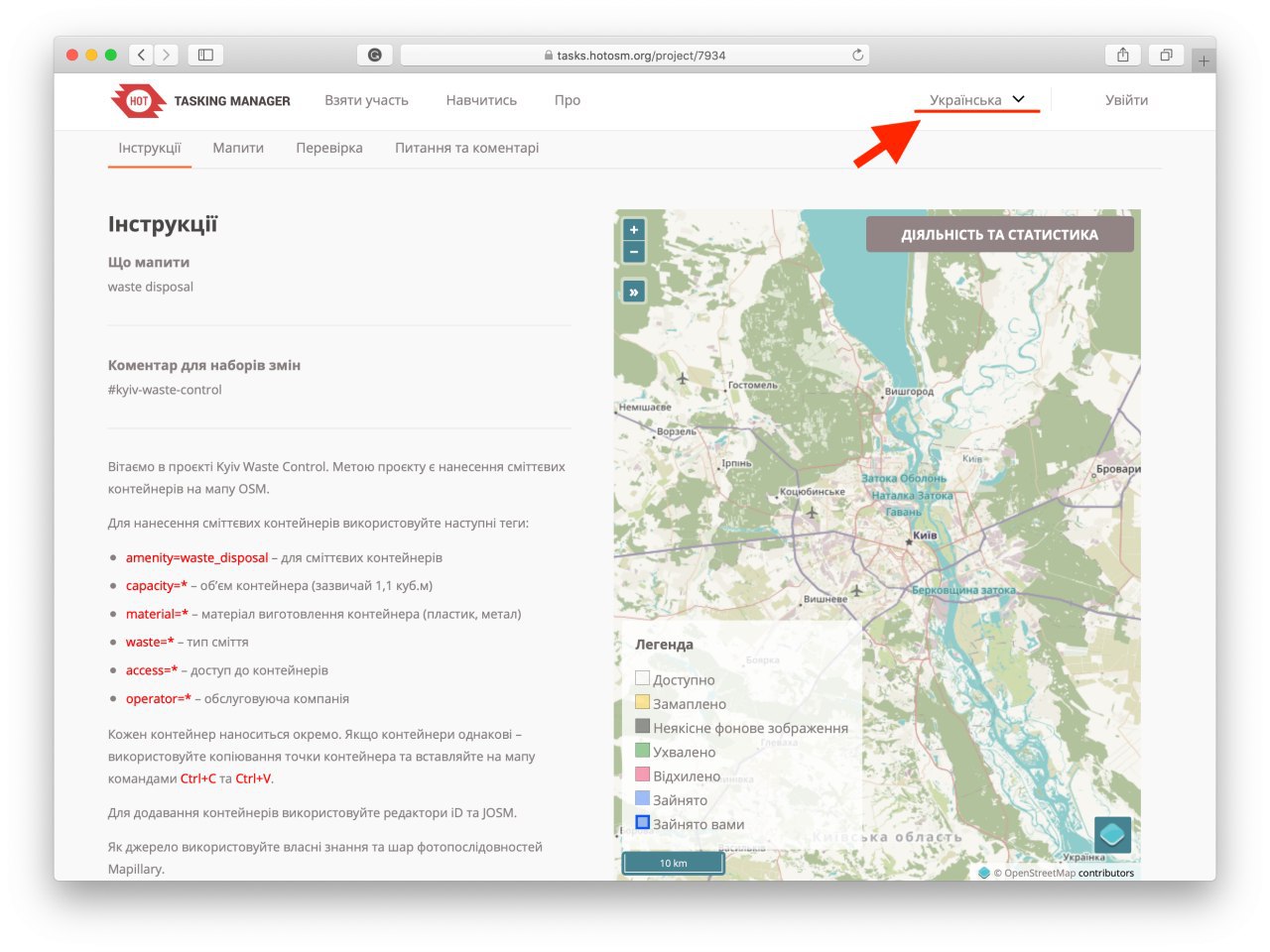Click the Київ city label on map
Screen dimensions: 1270x952
tap(925, 535)
